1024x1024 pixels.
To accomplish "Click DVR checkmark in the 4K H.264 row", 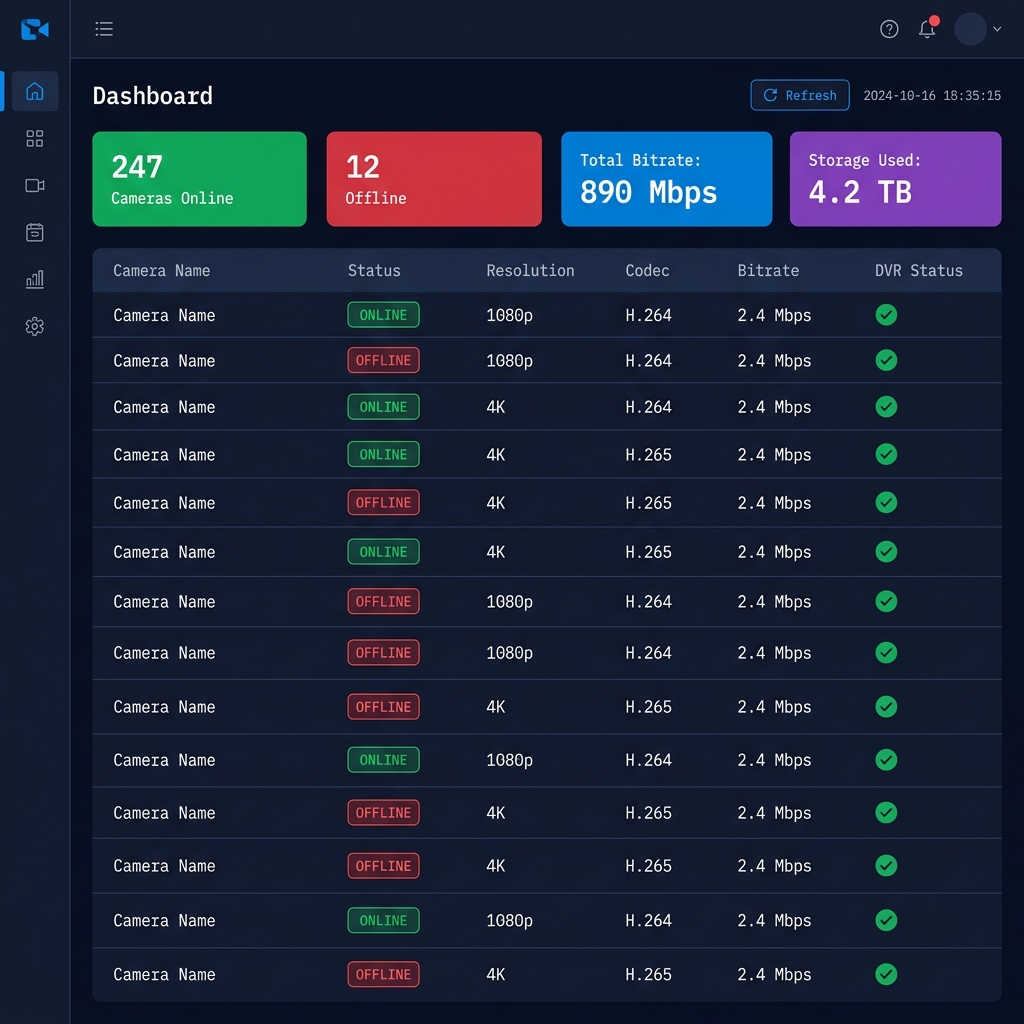I will point(886,407).
